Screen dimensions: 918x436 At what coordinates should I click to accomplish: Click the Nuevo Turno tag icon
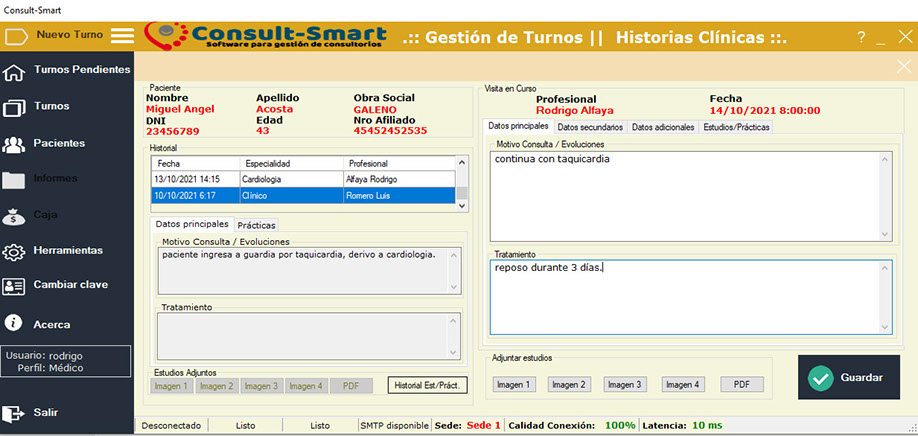click(x=17, y=37)
